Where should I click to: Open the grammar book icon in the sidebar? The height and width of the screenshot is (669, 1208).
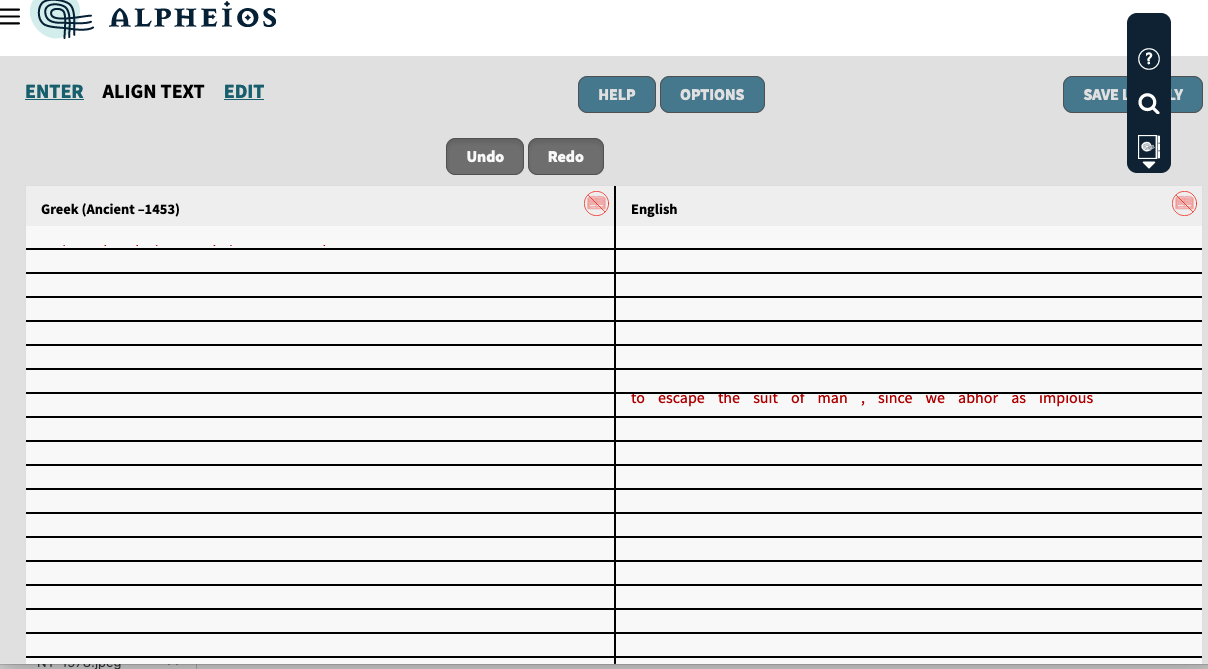point(1148,146)
